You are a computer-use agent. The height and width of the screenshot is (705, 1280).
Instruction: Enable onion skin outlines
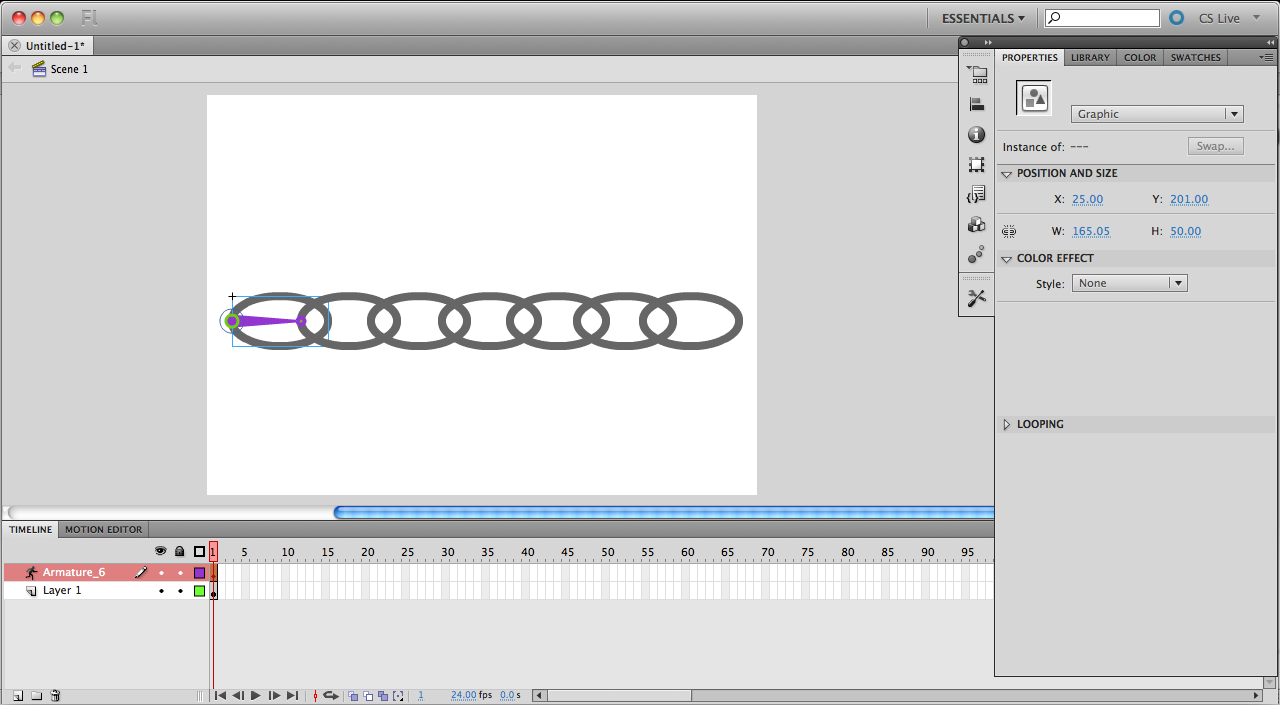pyautogui.click(x=367, y=695)
